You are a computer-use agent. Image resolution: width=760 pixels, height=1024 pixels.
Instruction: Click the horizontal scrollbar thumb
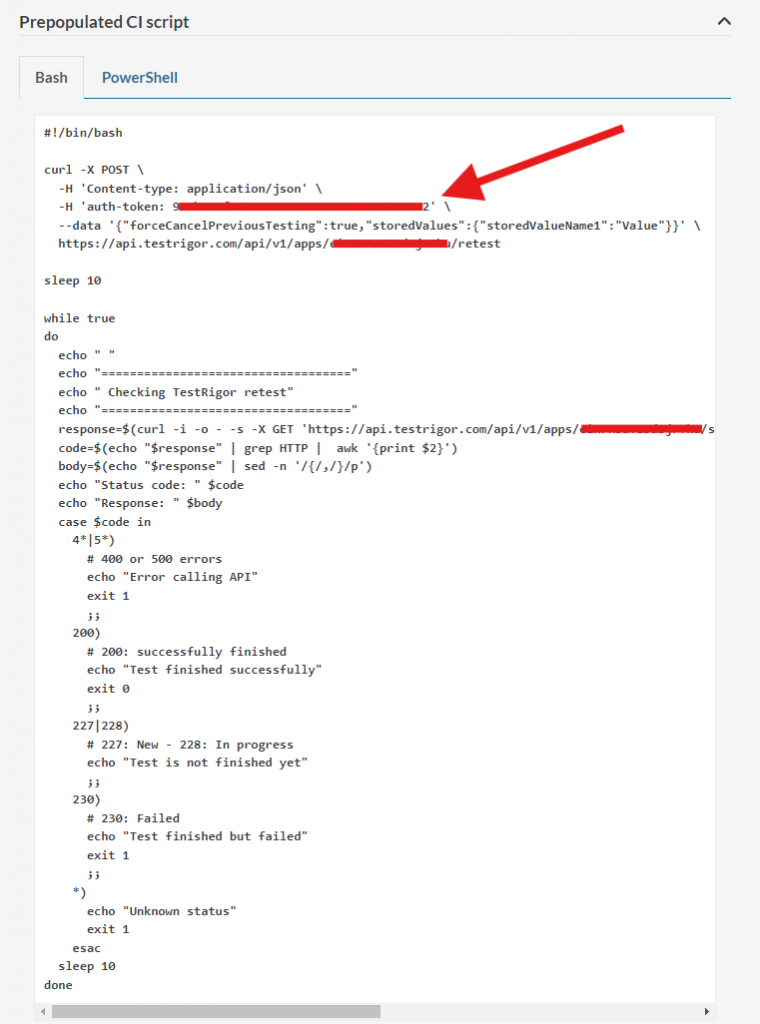point(216,1011)
